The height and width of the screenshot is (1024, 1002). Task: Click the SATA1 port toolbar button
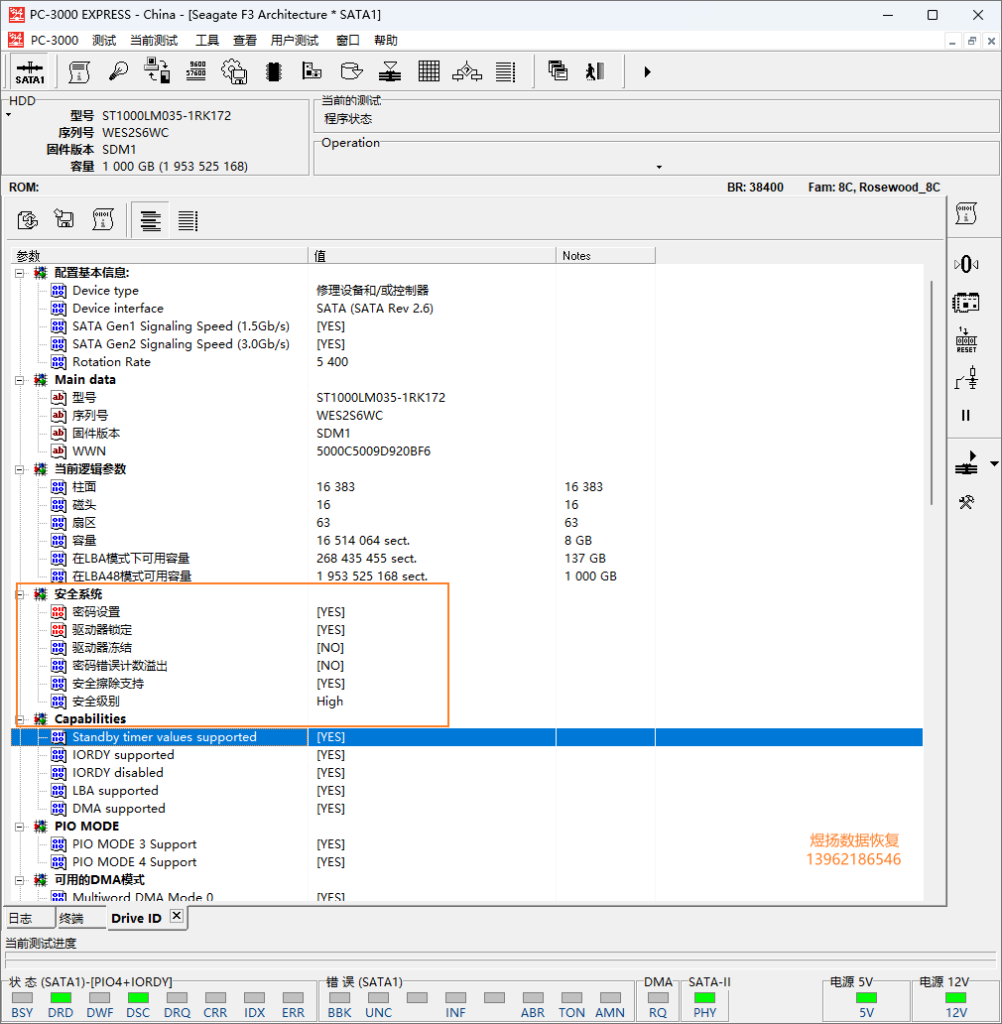[29, 72]
